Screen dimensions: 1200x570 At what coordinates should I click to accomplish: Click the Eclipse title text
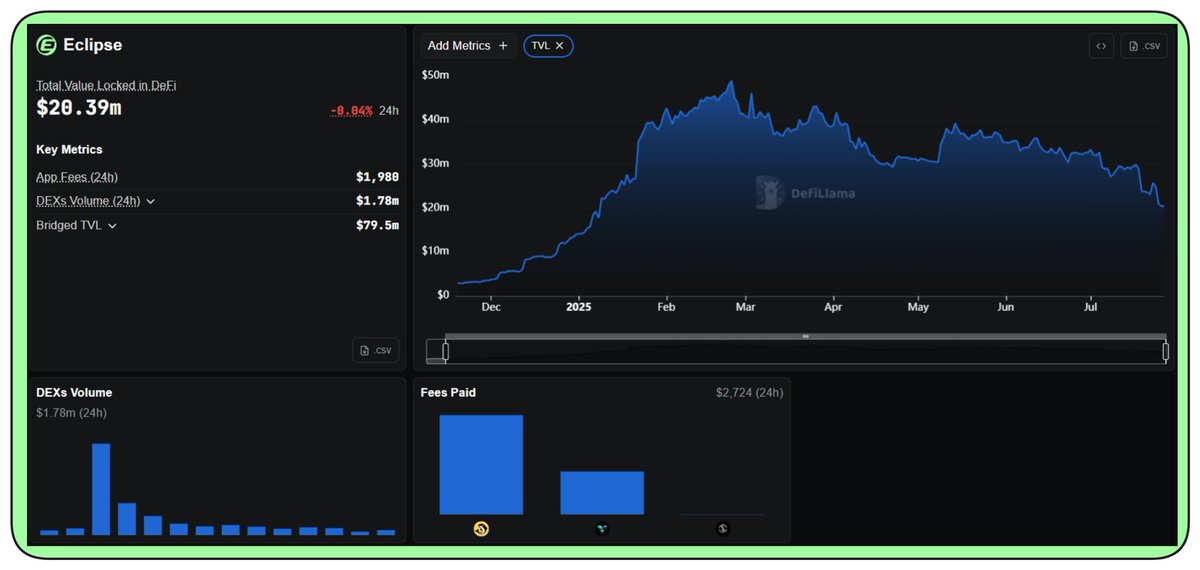[x=93, y=45]
